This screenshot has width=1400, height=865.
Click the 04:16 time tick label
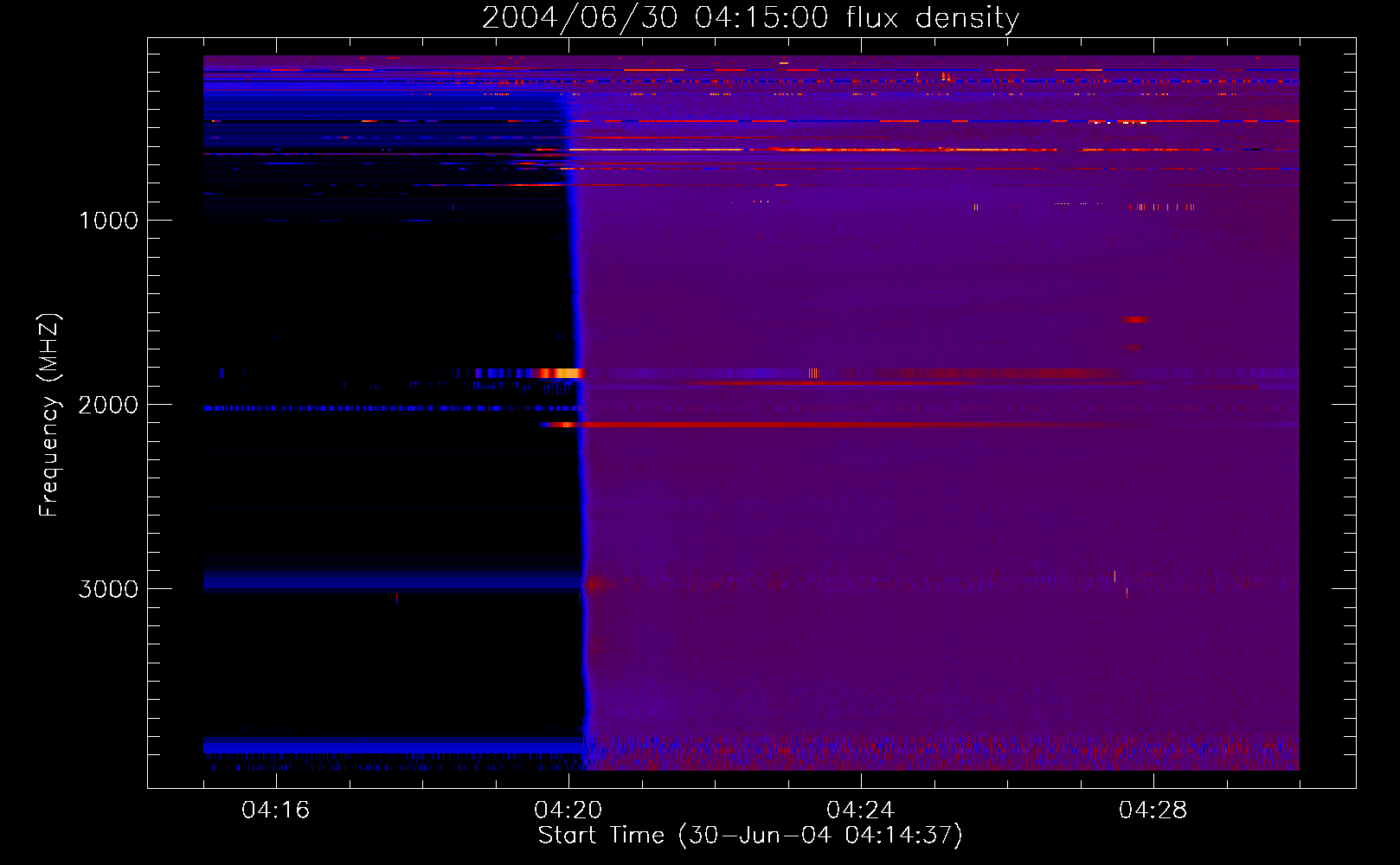[x=275, y=810]
